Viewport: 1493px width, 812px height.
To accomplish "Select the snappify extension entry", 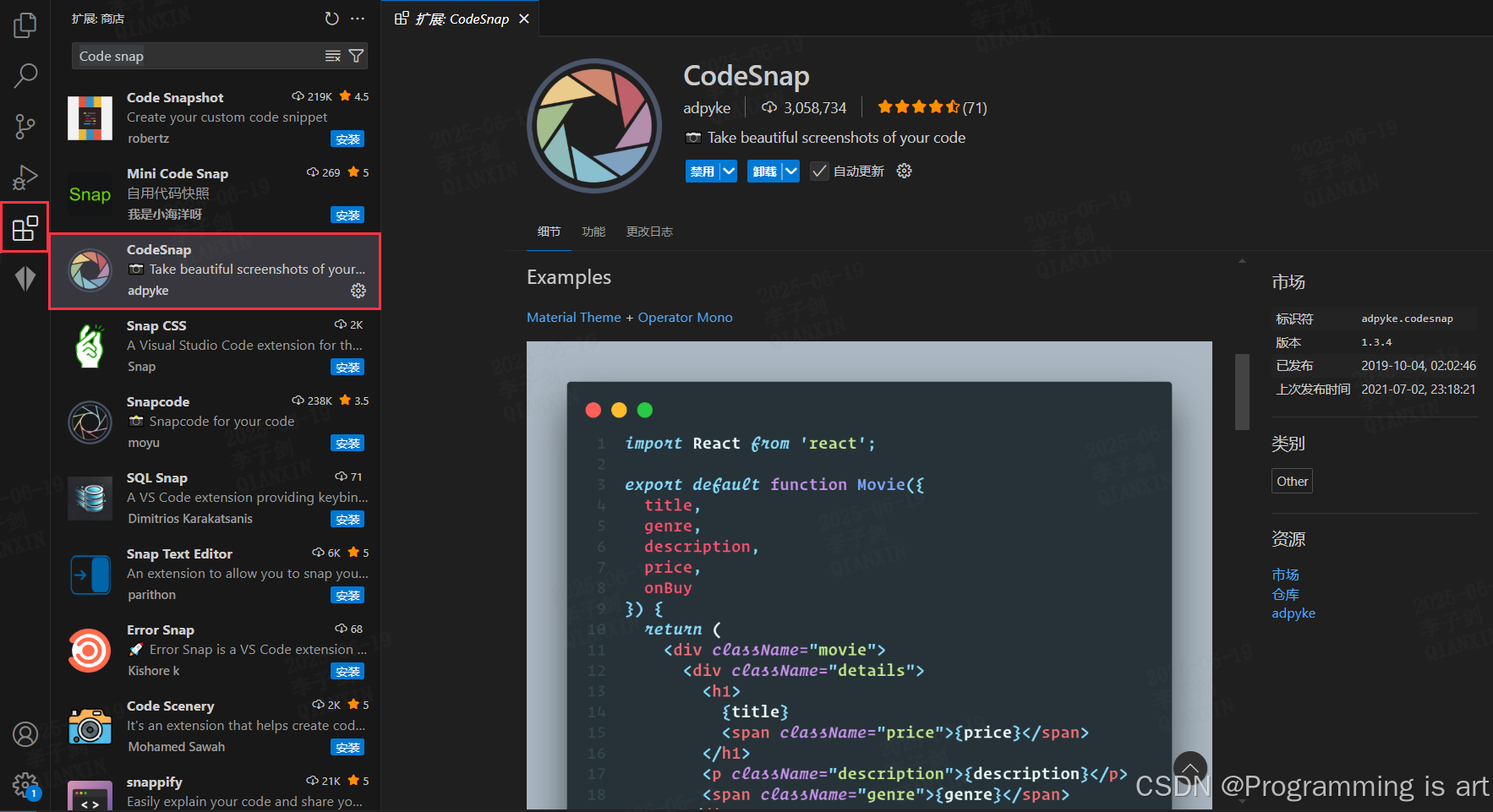I will (x=215, y=791).
